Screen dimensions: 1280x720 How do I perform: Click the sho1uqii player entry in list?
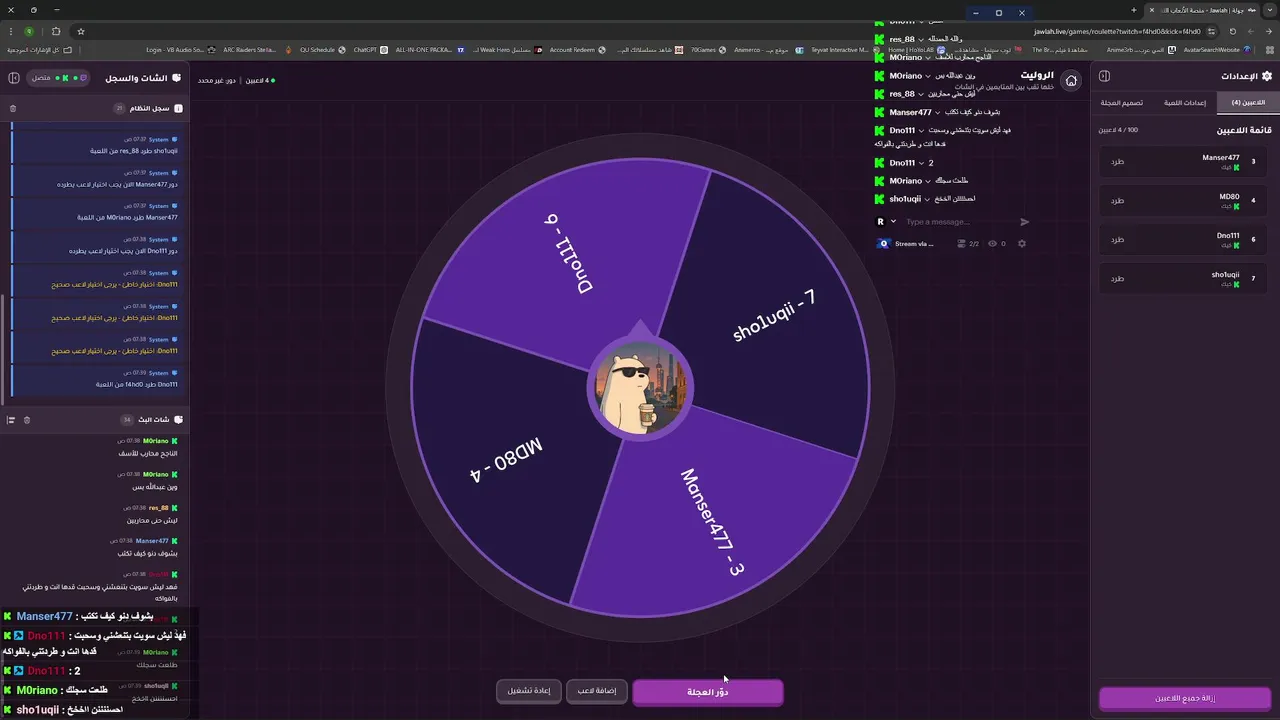tap(1182, 278)
